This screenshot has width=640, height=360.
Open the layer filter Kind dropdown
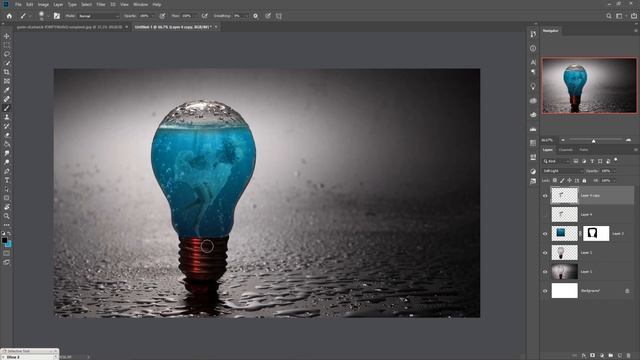click(x=556, y=161)
